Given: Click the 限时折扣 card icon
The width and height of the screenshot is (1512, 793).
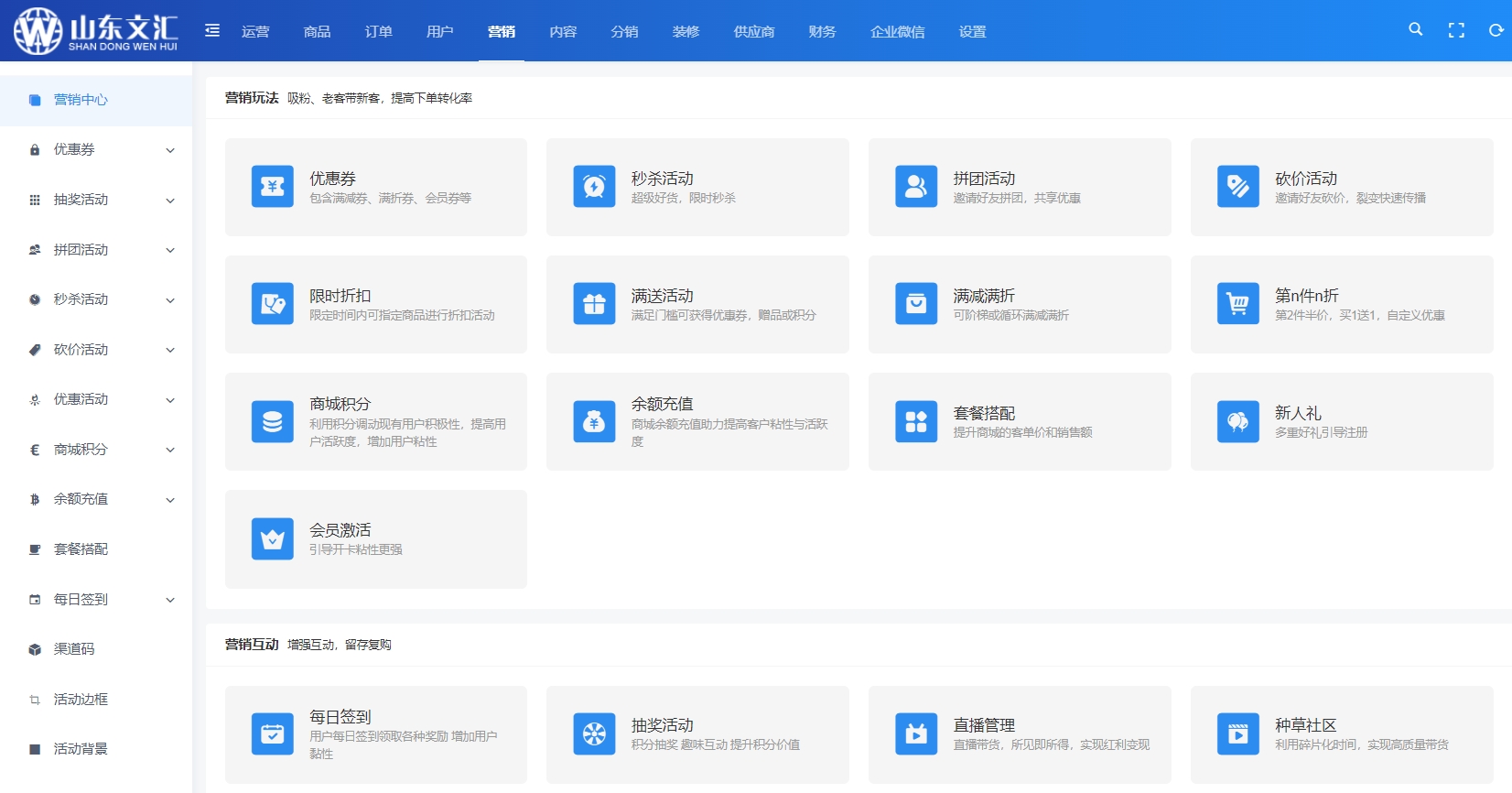Looking at the screenshot, I should click(273, 304).
